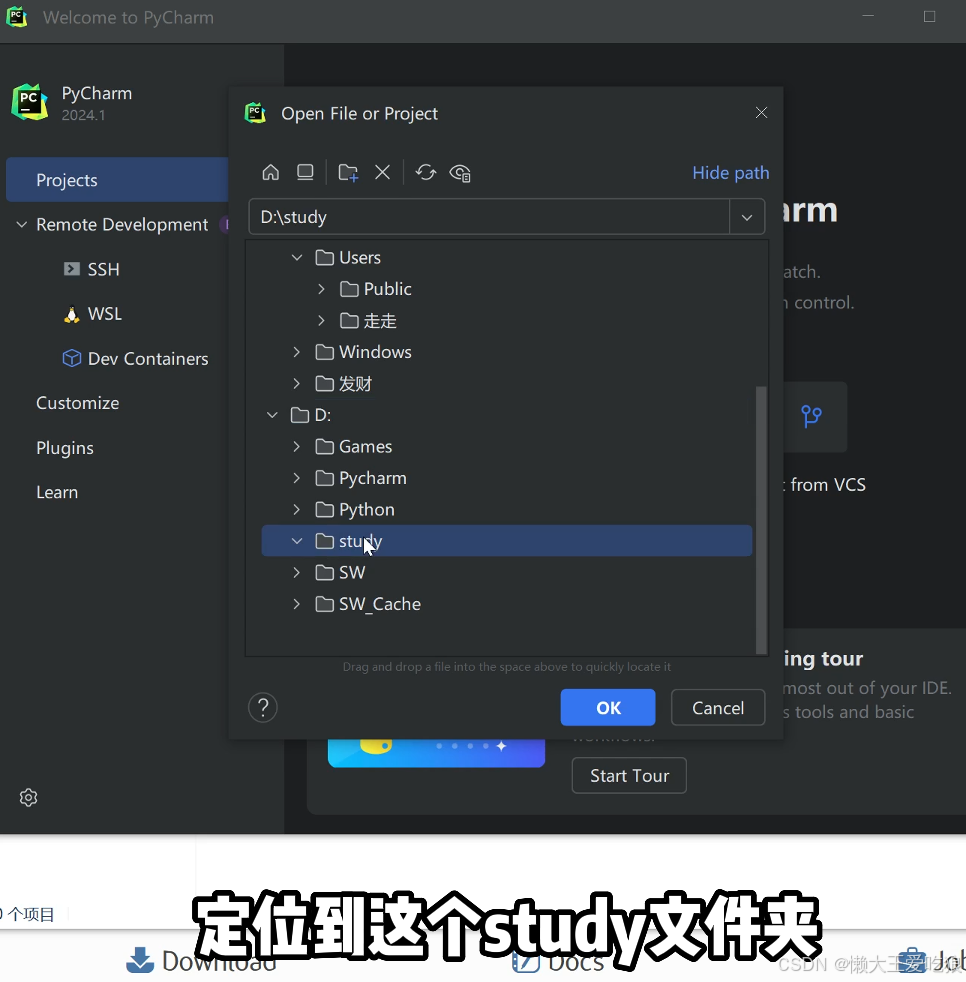Open the Customize section
This screenshot has height=982, width=966.
point(78,403)
